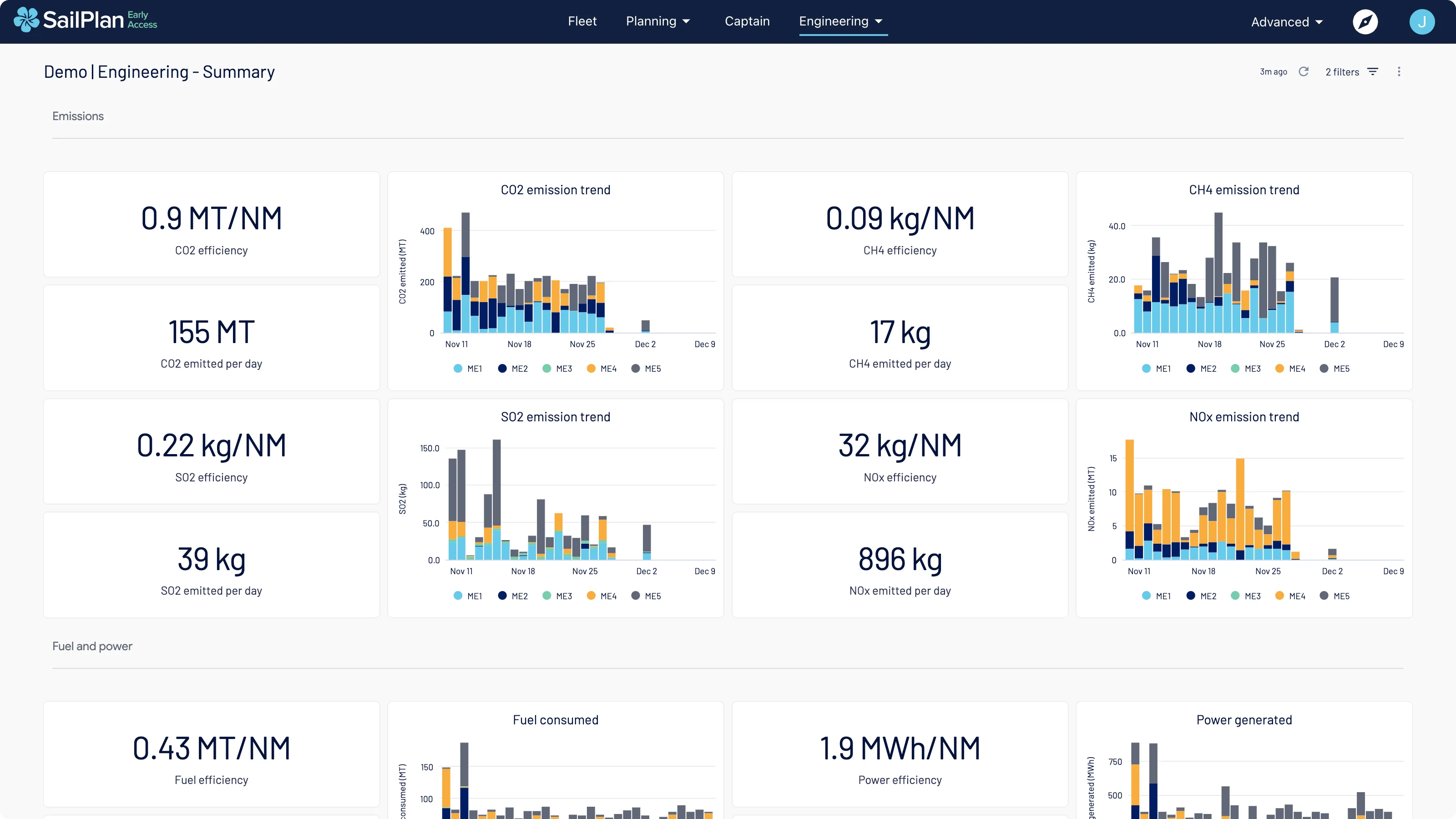Toggle ME1 in CO2 emission trend legend

(x=468, y=369)
